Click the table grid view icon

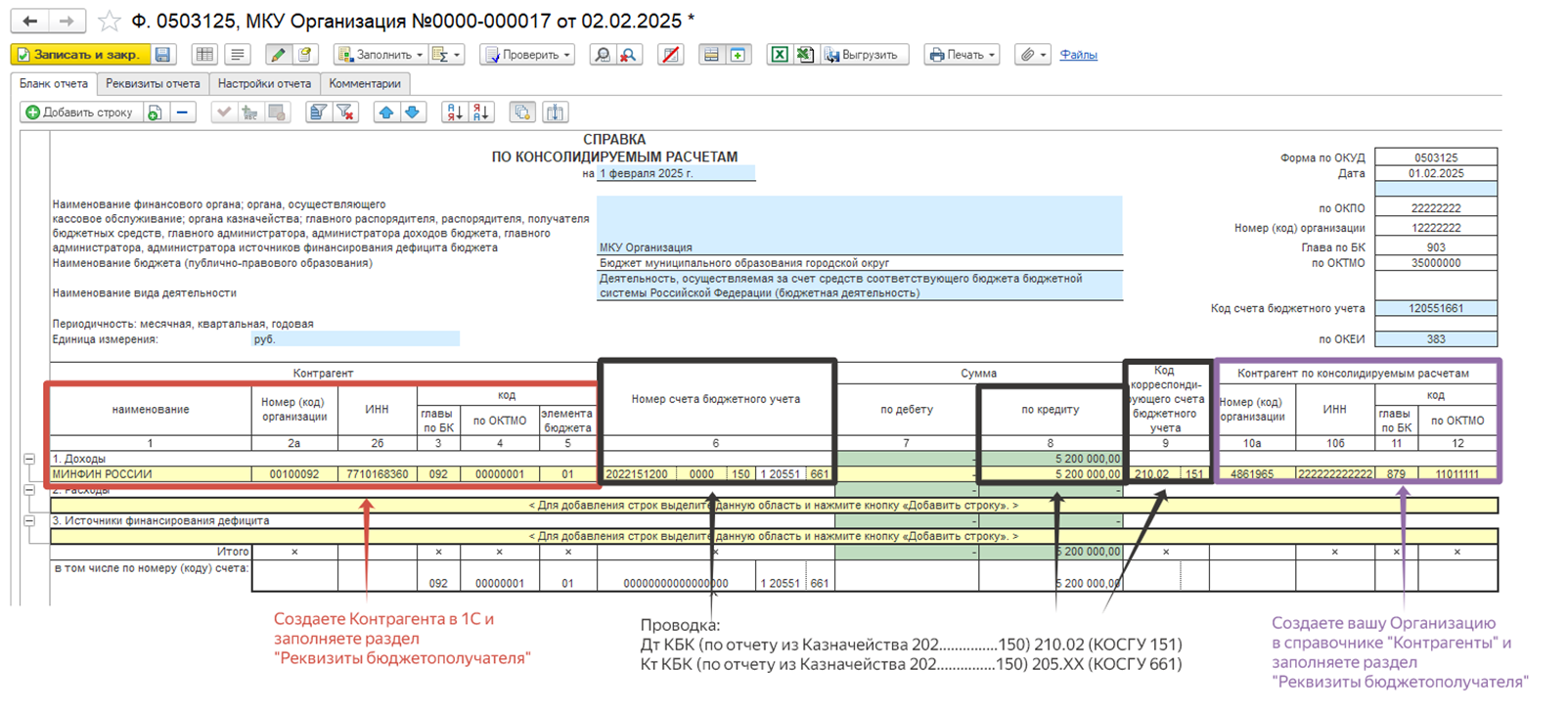204,55
